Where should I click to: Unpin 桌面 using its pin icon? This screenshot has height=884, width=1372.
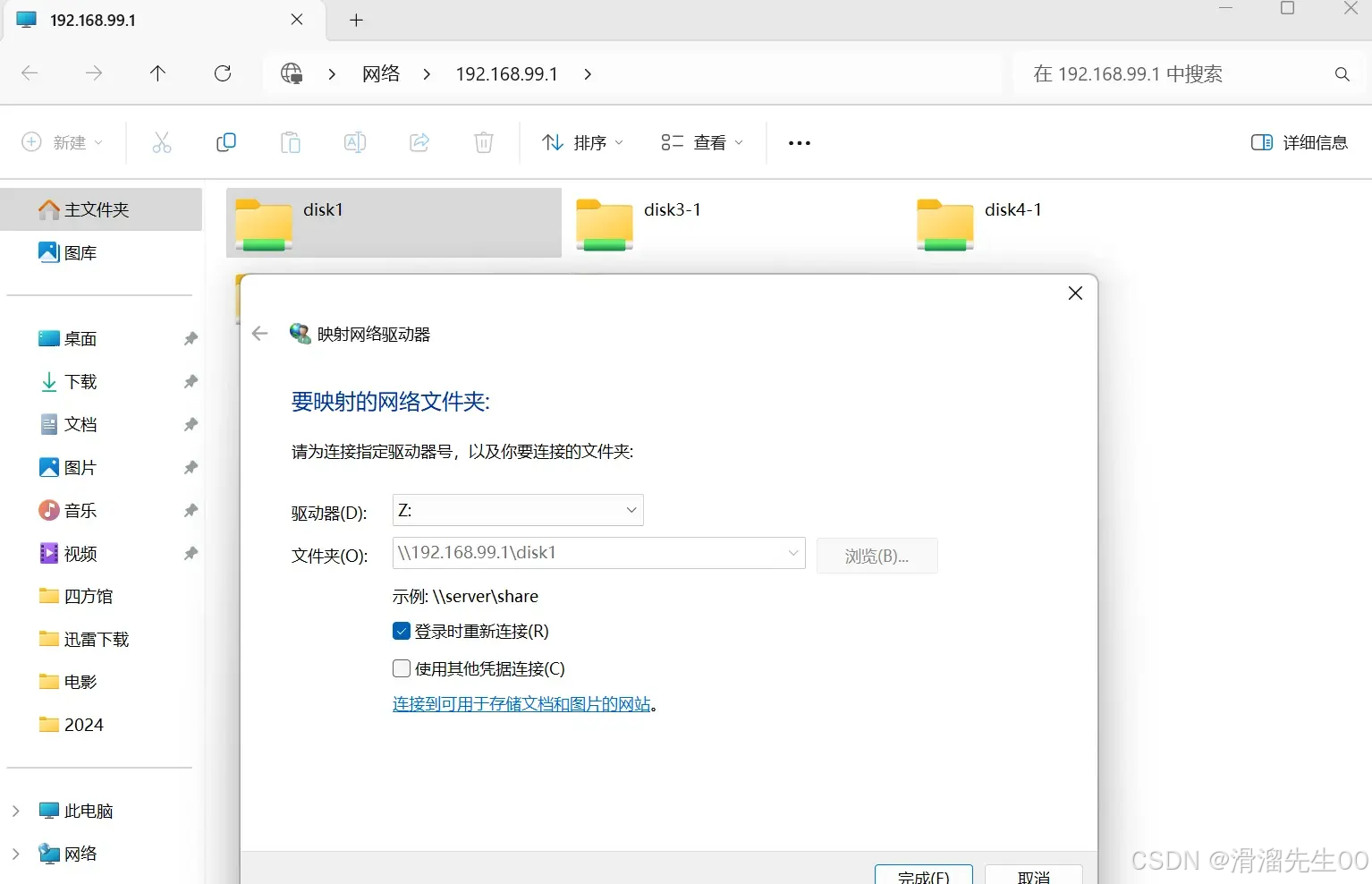coord(191,339)
